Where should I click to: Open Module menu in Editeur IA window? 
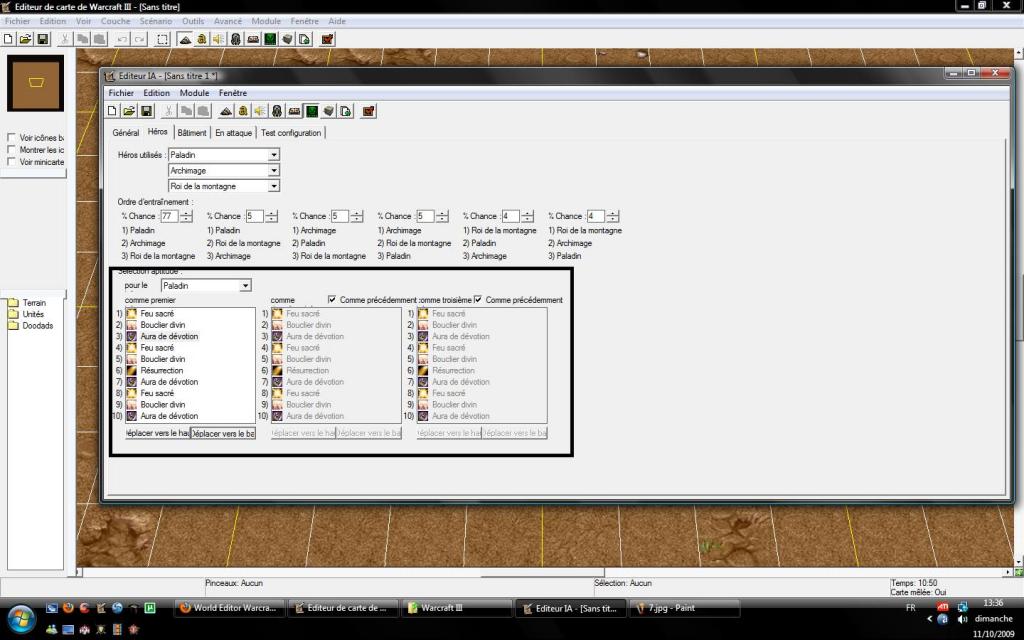click(195, 93)
